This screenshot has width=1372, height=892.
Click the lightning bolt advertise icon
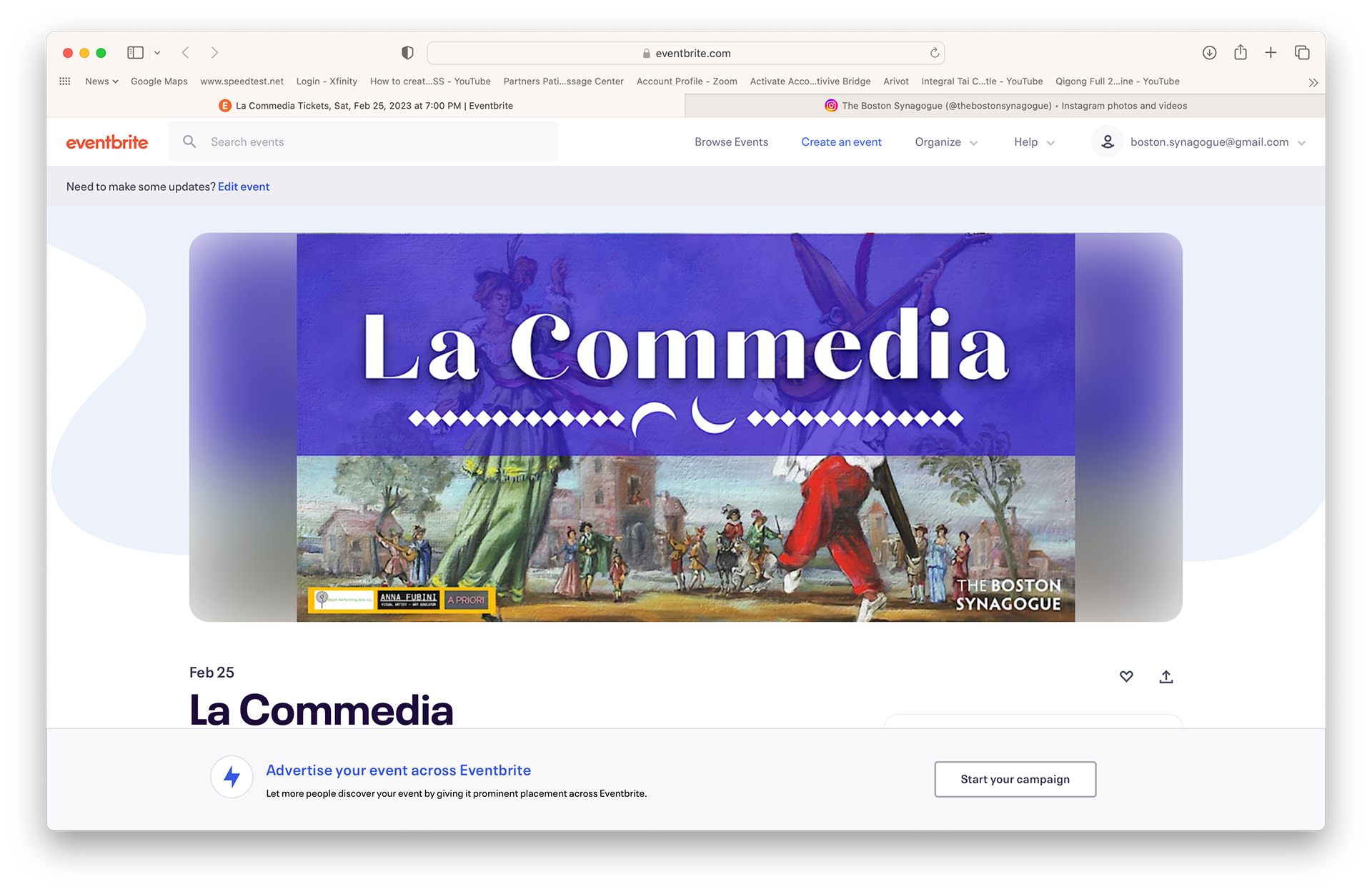point(232,777)
